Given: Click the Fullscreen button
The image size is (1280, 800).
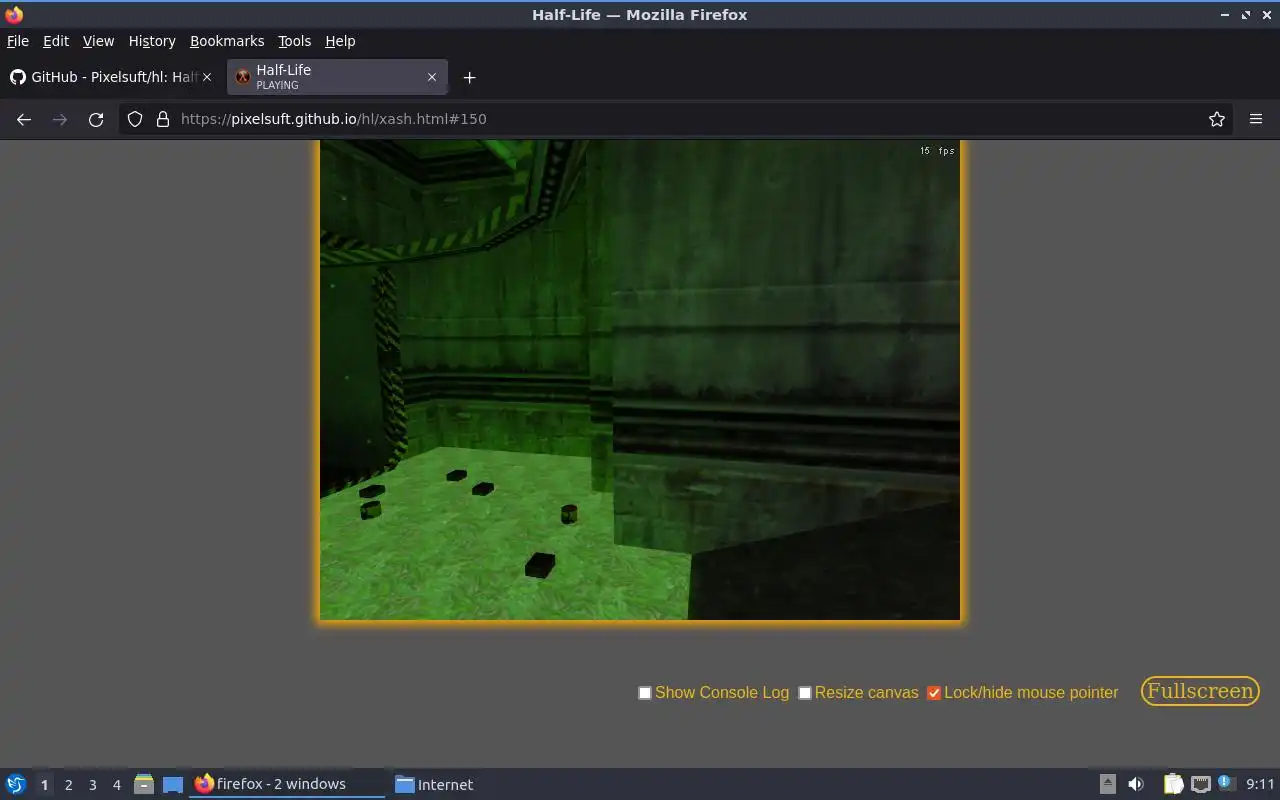Looking at the screenshot, I should tap(1200, 691).
